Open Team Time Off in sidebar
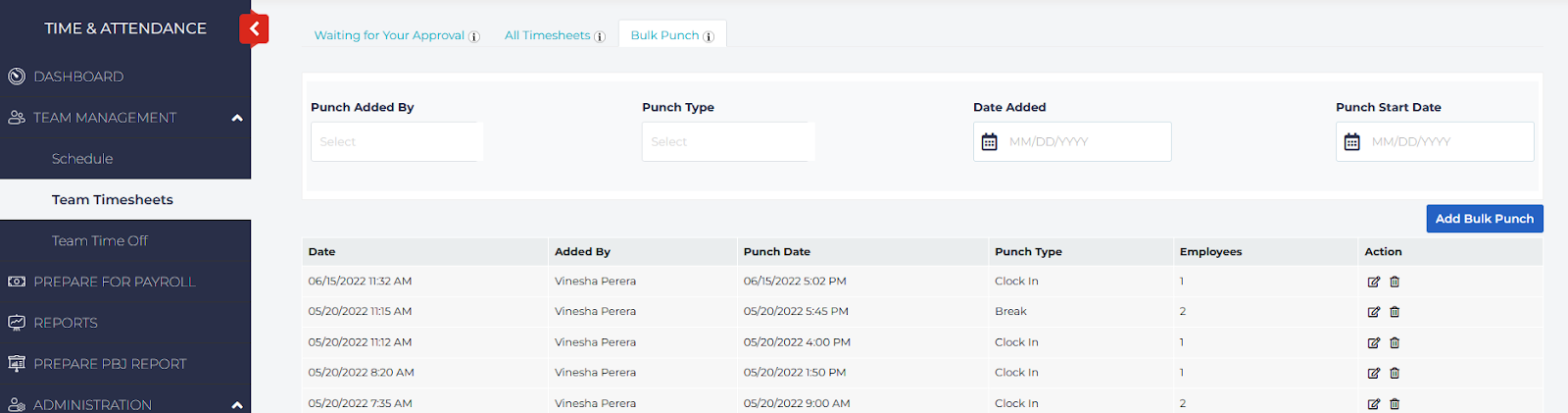The height and width of the screenshot is (413, 1568). coord(100,240)
